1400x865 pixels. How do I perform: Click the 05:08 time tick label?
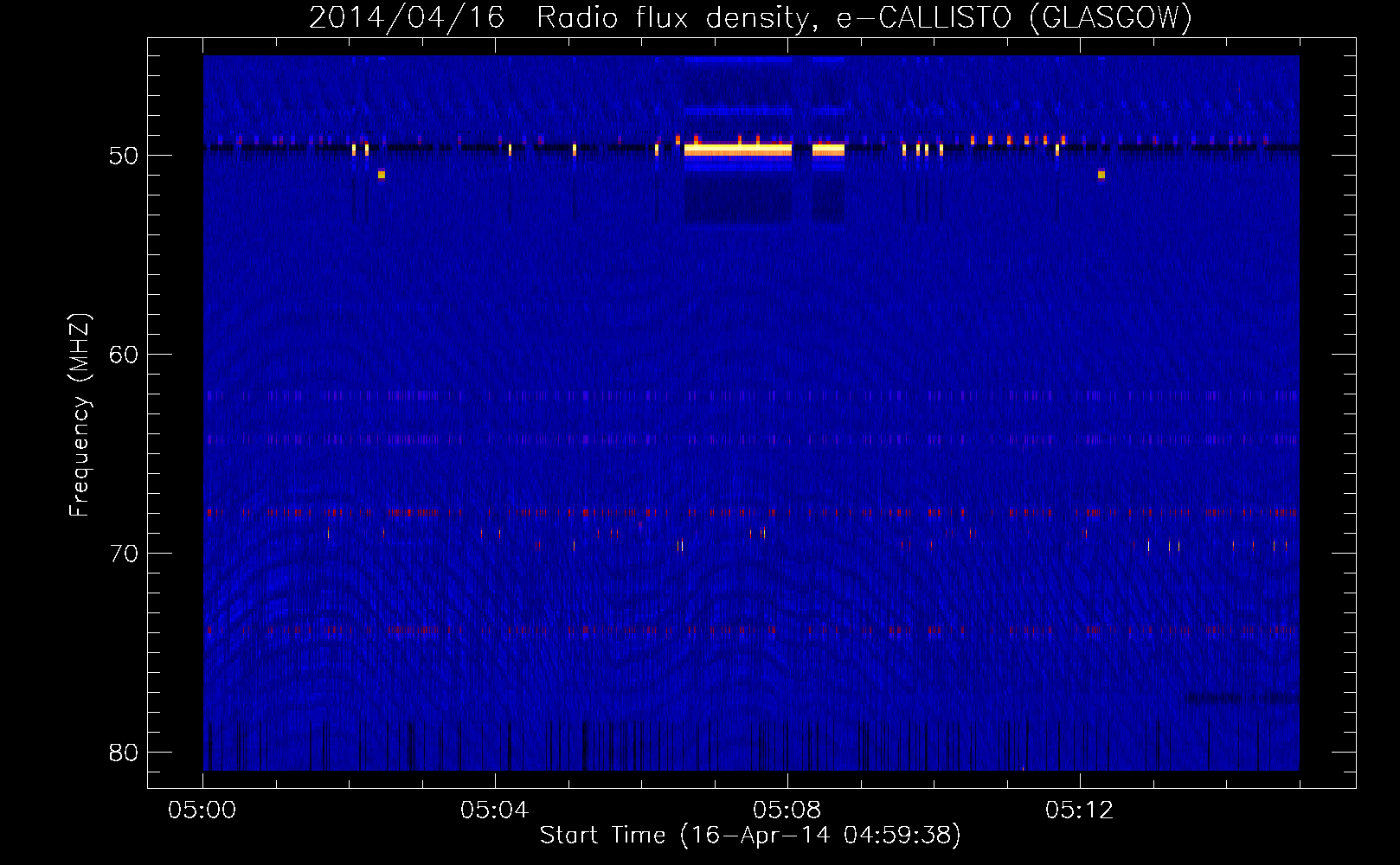[x=787, y=811]
